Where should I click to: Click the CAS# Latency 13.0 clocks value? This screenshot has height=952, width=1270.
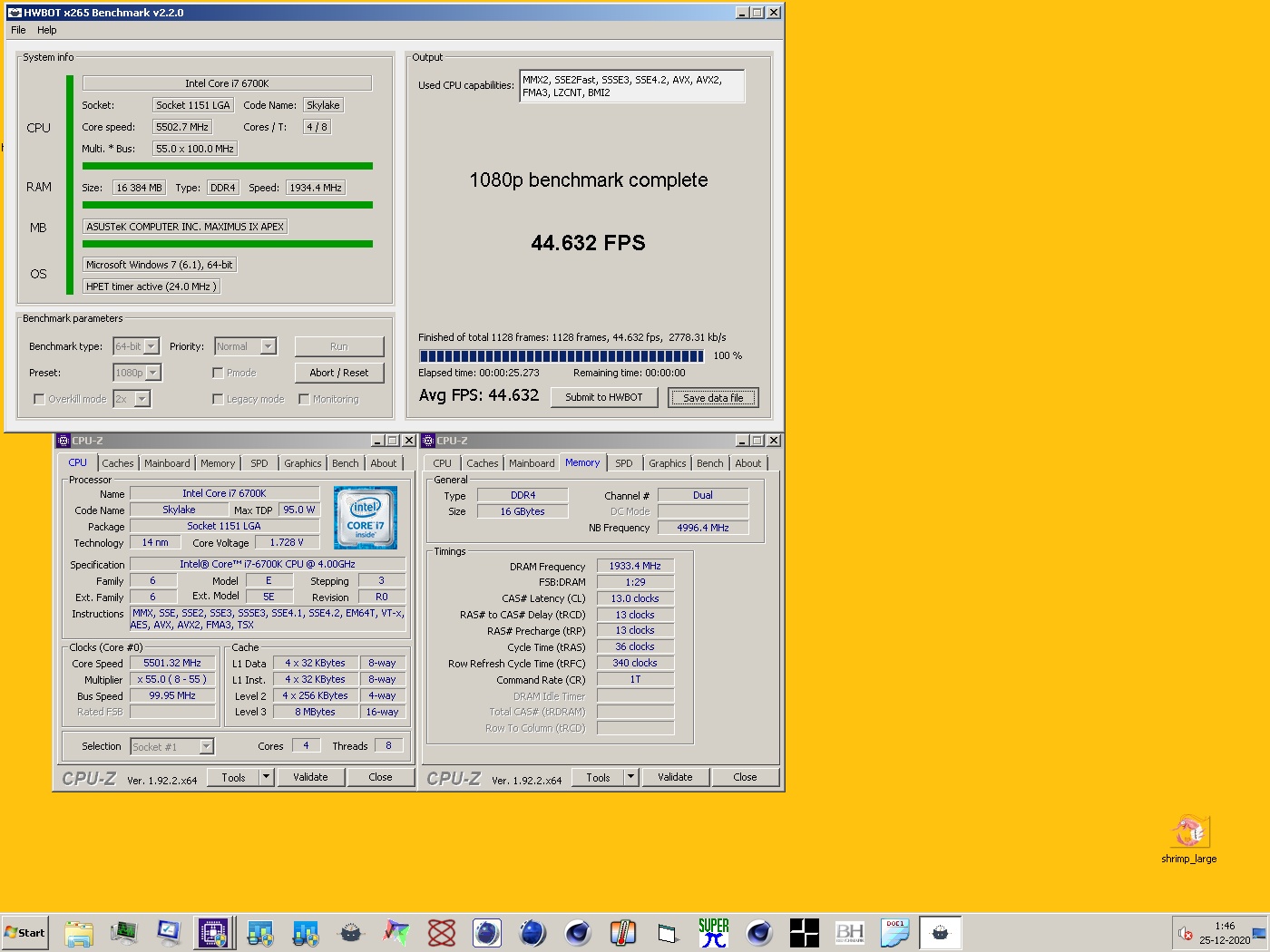tap(635, 598)
